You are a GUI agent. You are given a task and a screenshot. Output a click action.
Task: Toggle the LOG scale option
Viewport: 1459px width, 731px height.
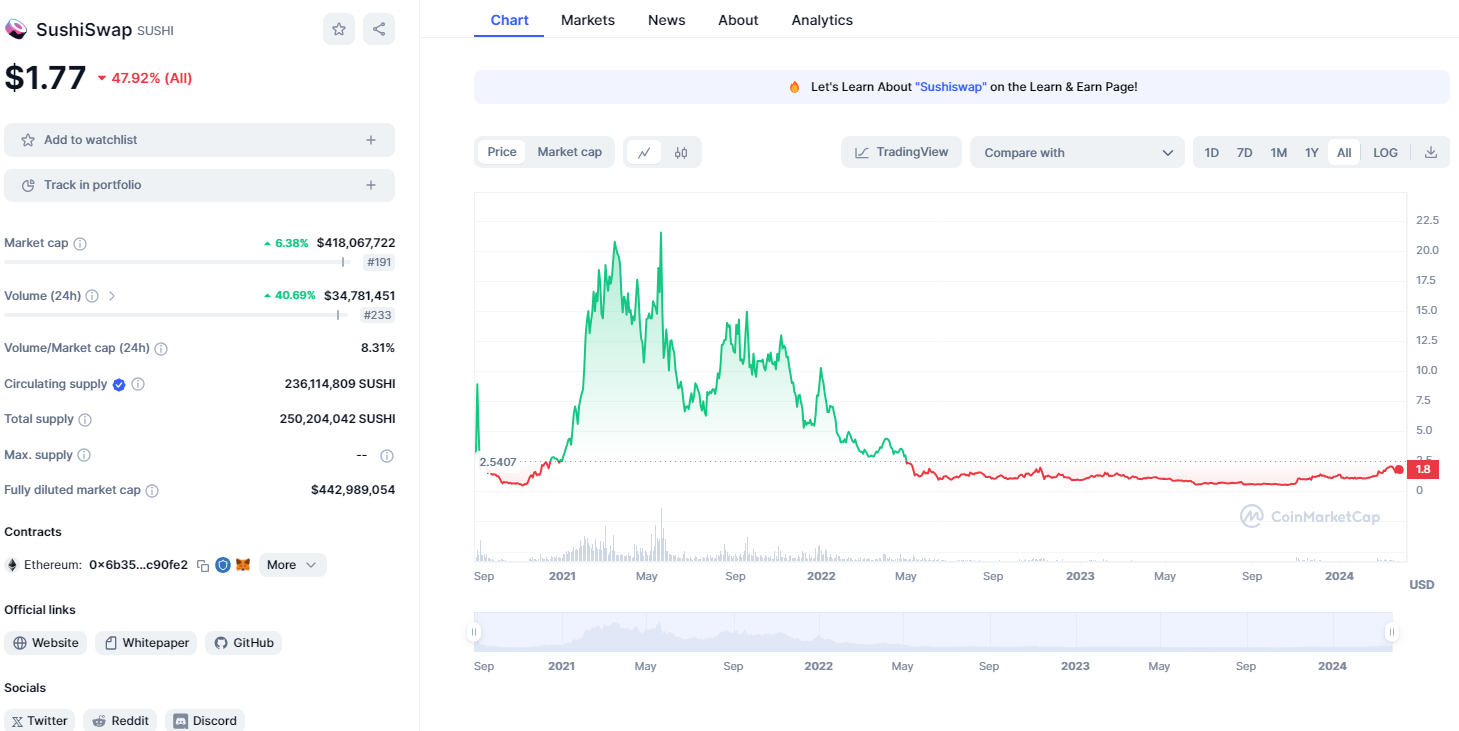(x=1385, y=152)
